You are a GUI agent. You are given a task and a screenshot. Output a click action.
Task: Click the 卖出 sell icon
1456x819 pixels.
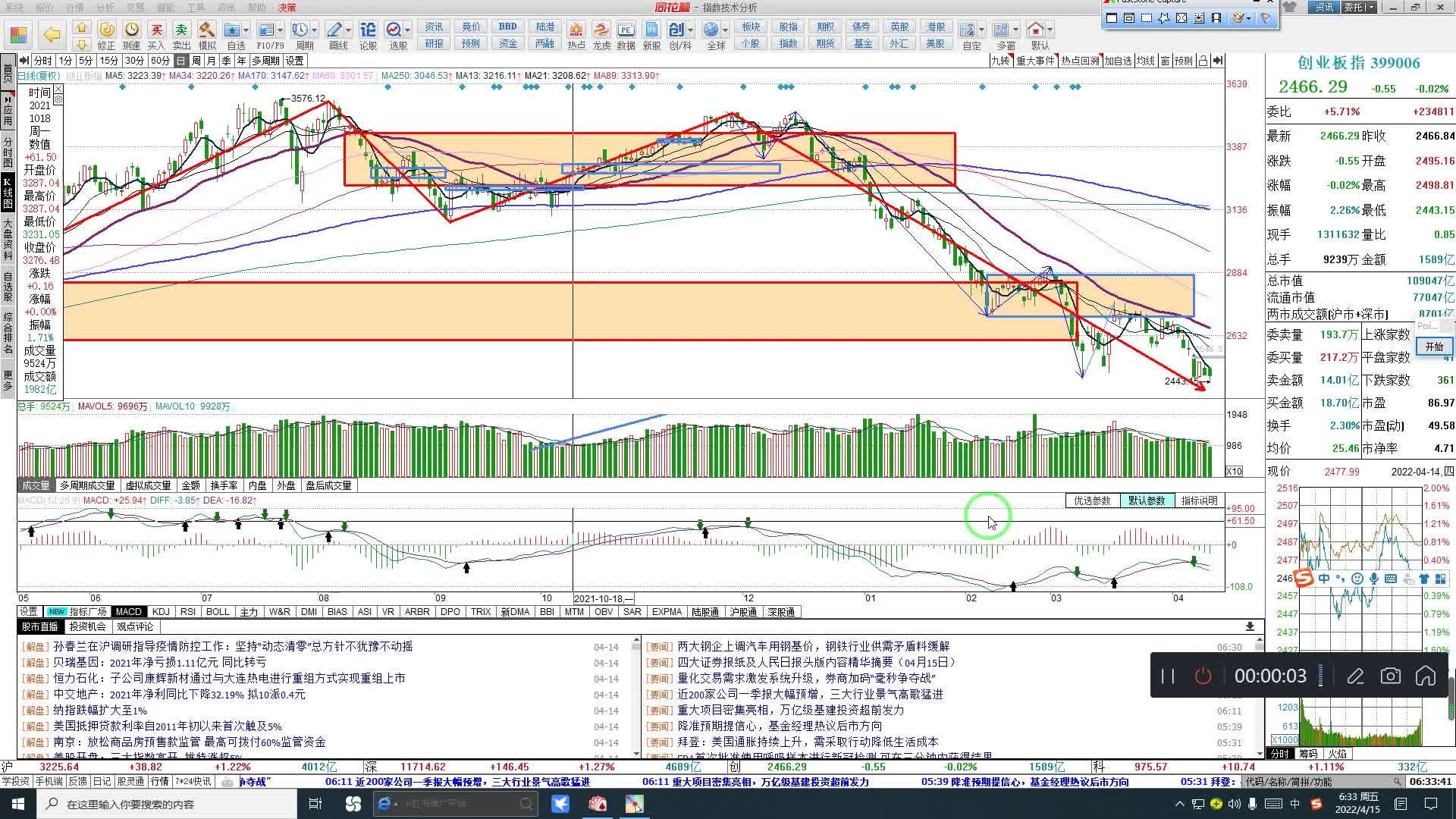tap(181, 30)
